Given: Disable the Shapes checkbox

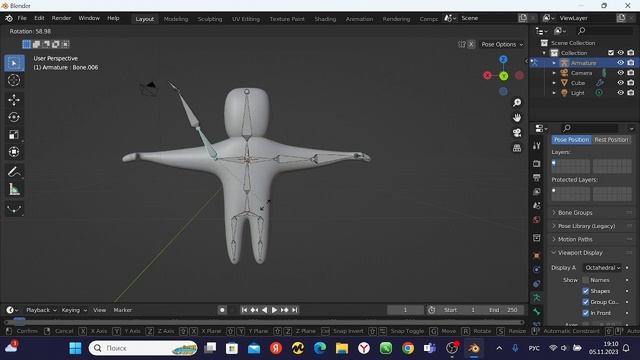Looking at the screenshot, I should pyautogui.click(x=586, y=291).
